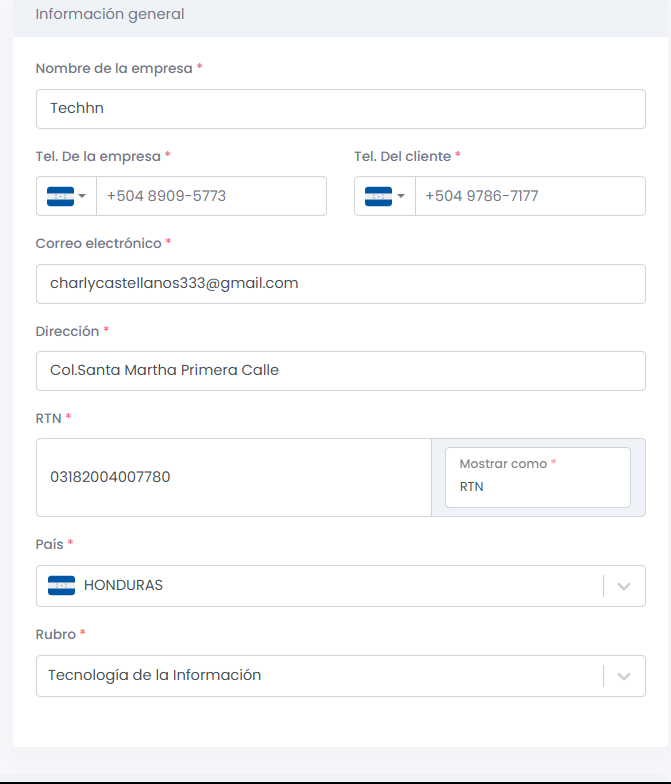Click the Correo electrónico label

point(98,243)
